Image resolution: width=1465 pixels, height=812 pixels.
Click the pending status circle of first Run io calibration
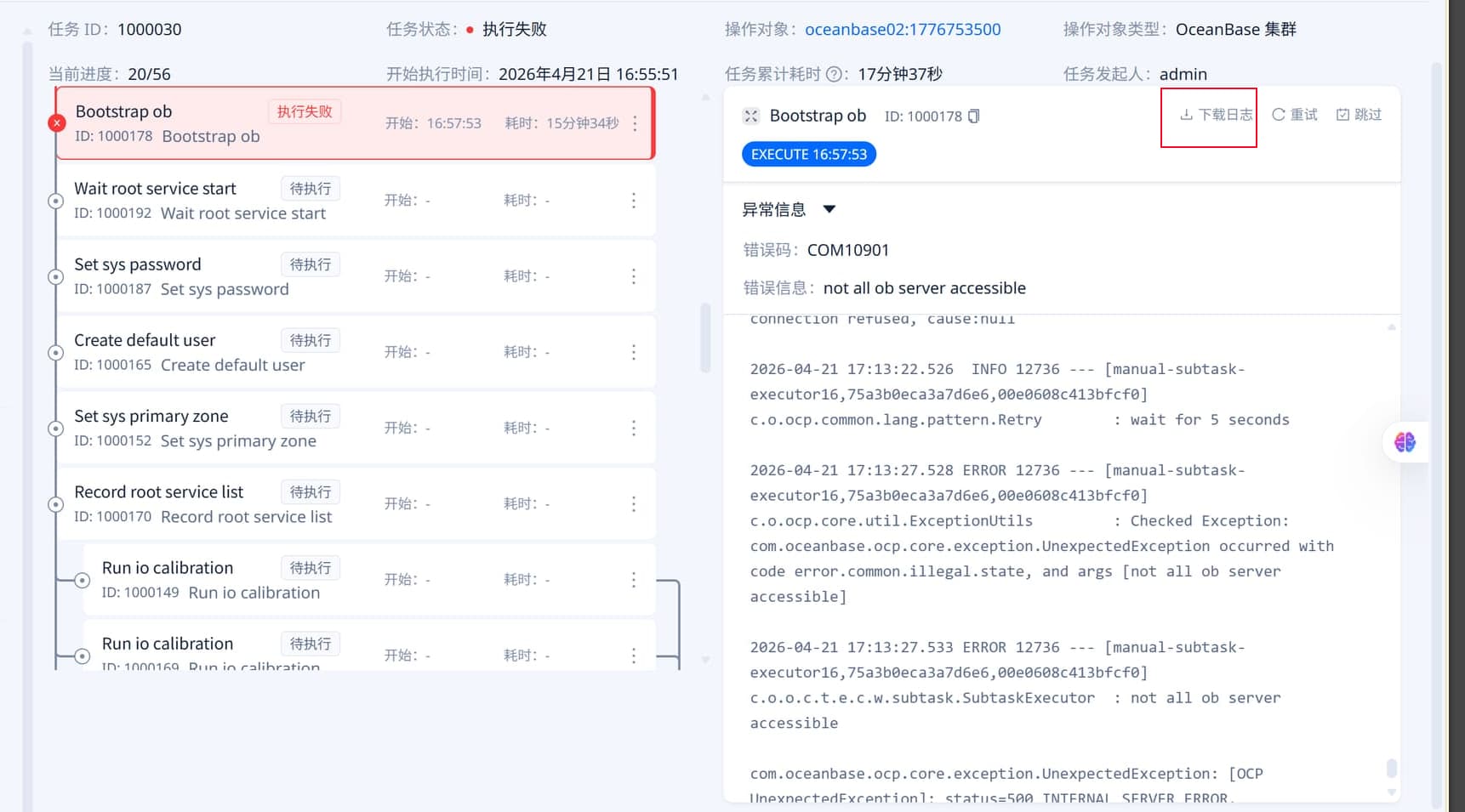click(83, 580)
